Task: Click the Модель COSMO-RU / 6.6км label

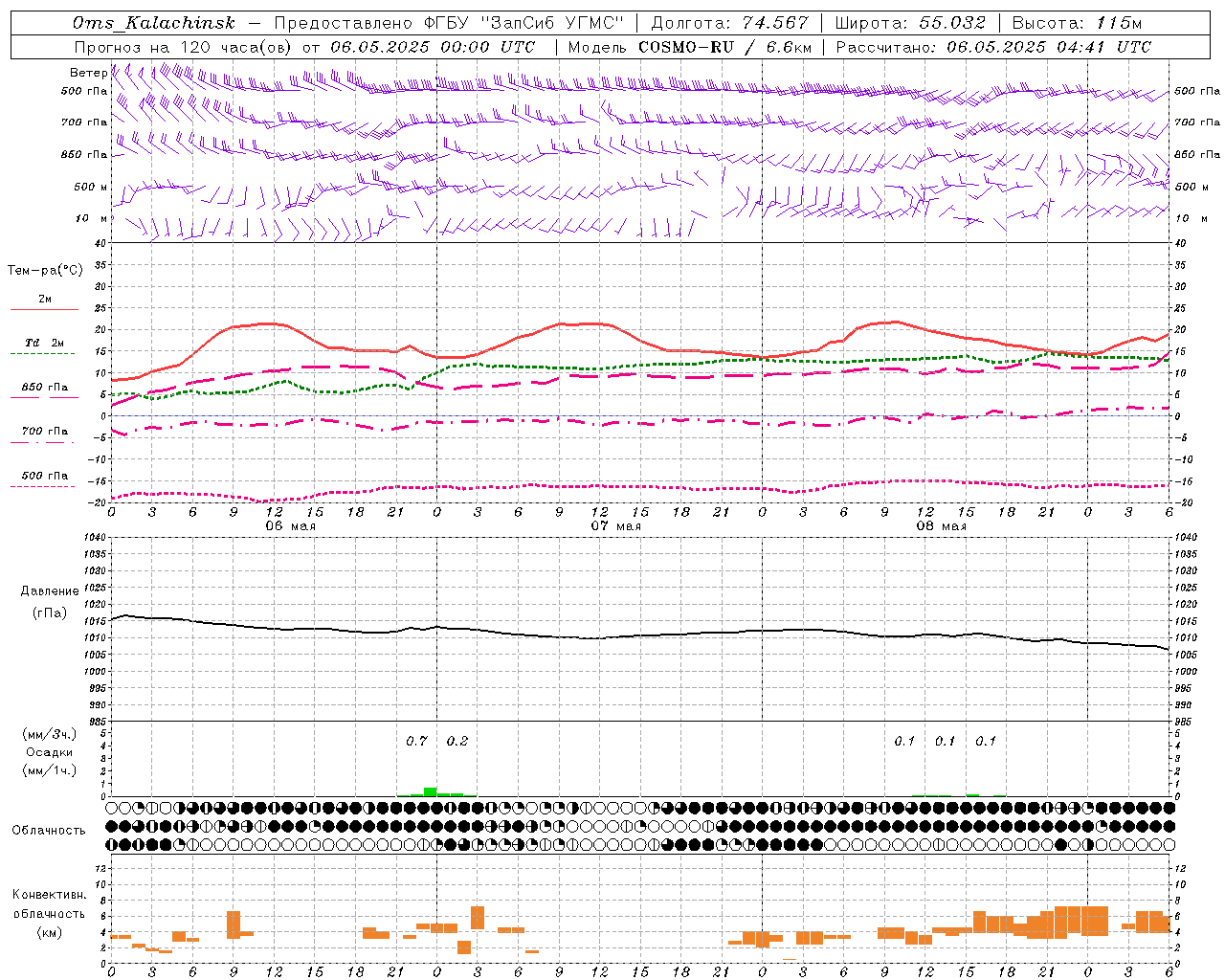Action: pos(690,47)
